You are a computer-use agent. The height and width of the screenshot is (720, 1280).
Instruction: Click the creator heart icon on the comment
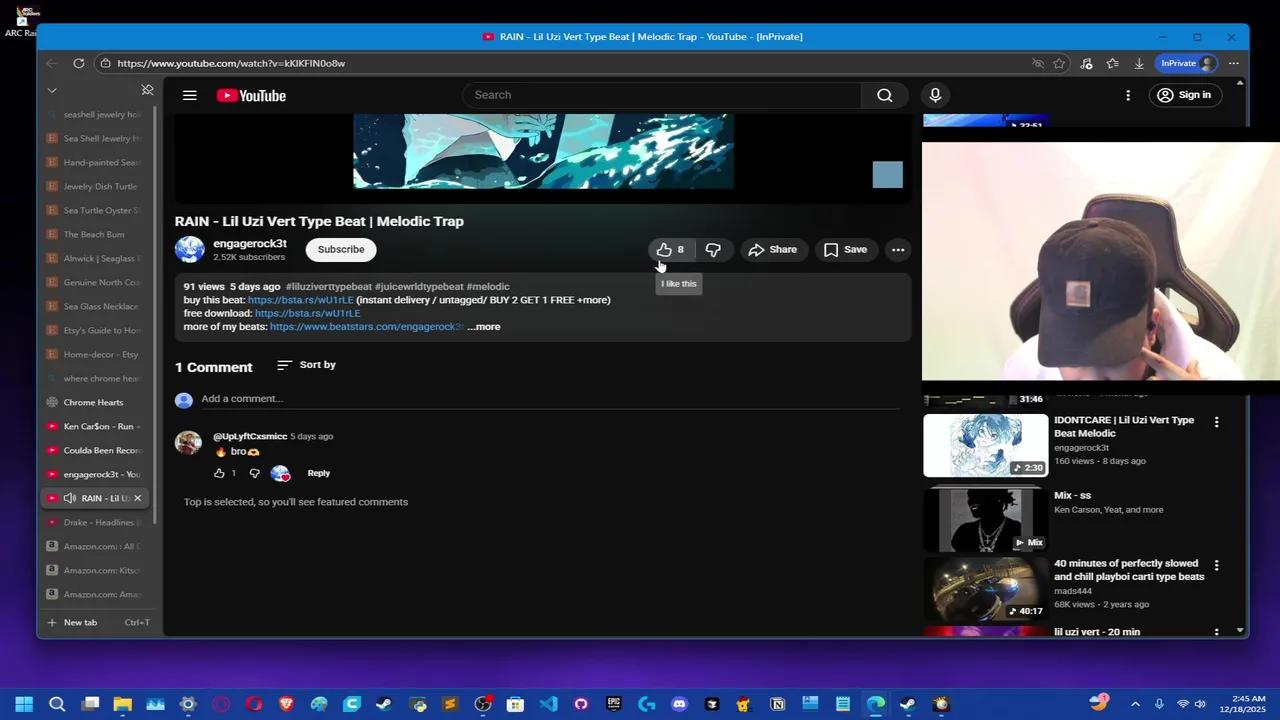click(x=280, y=473)
